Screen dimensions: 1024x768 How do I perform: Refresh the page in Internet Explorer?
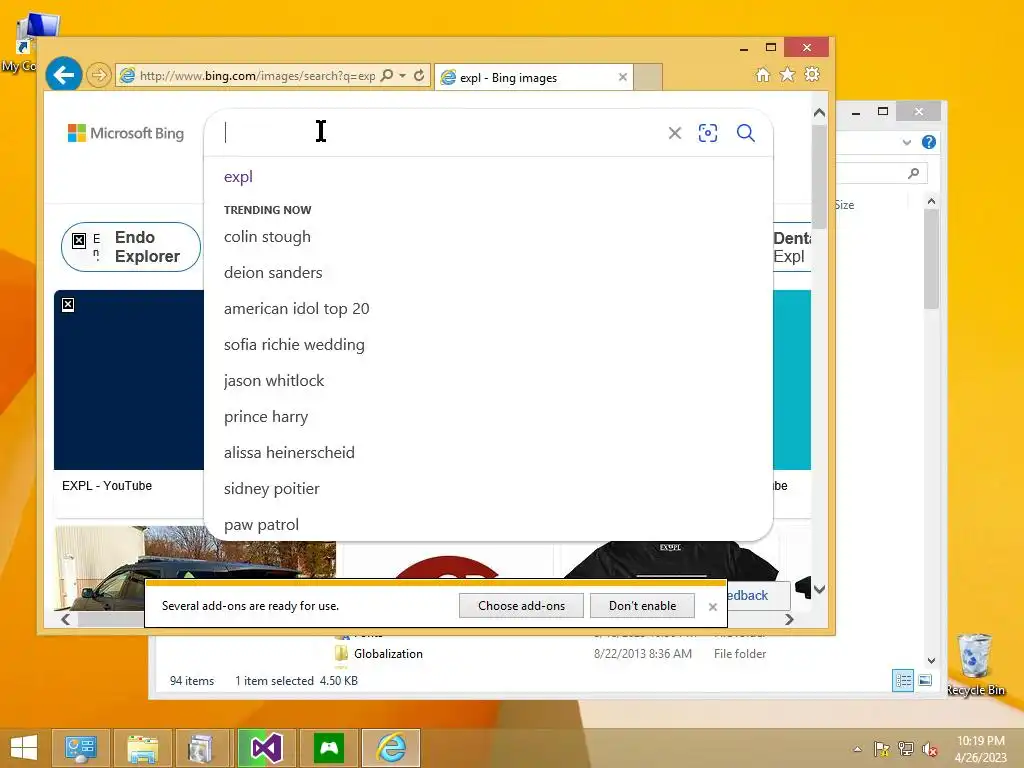point(419,76)
